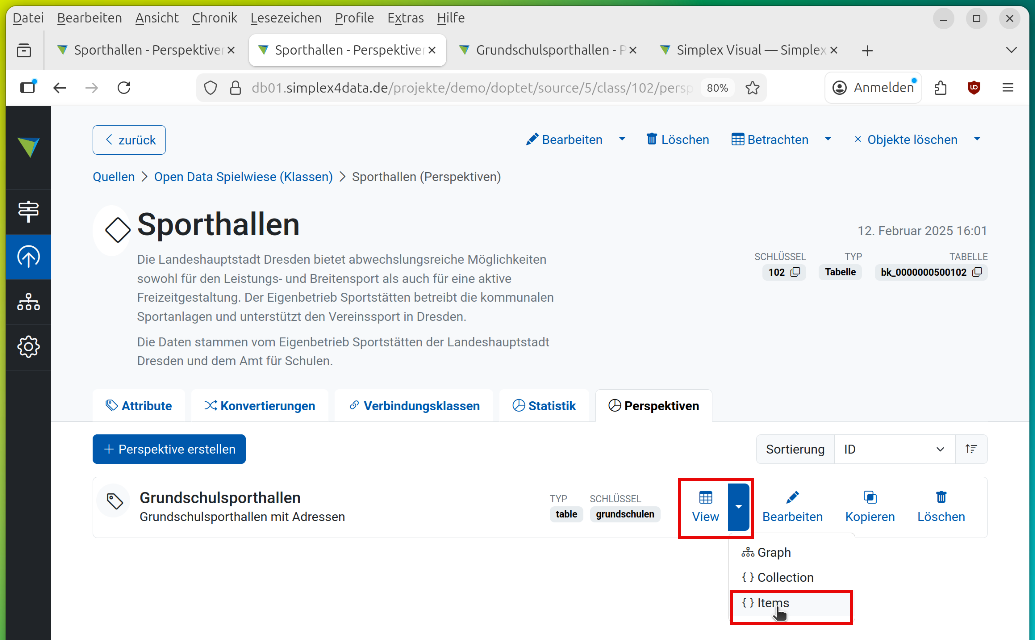Open the Sortierung ID combo box
Screen dimensions: 1035x640
point(894,450)
